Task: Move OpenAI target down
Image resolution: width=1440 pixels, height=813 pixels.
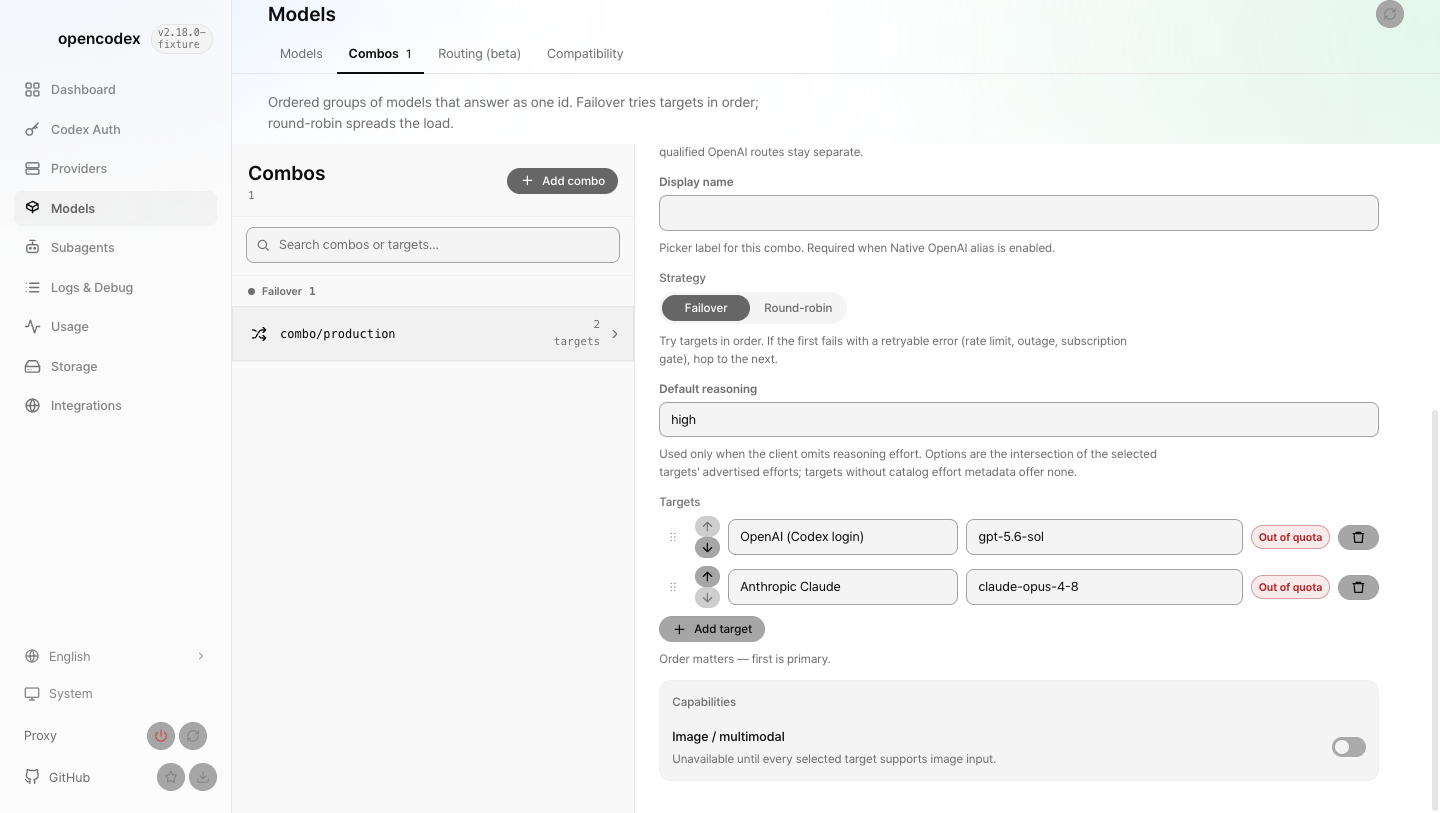Action: [707, 547]
